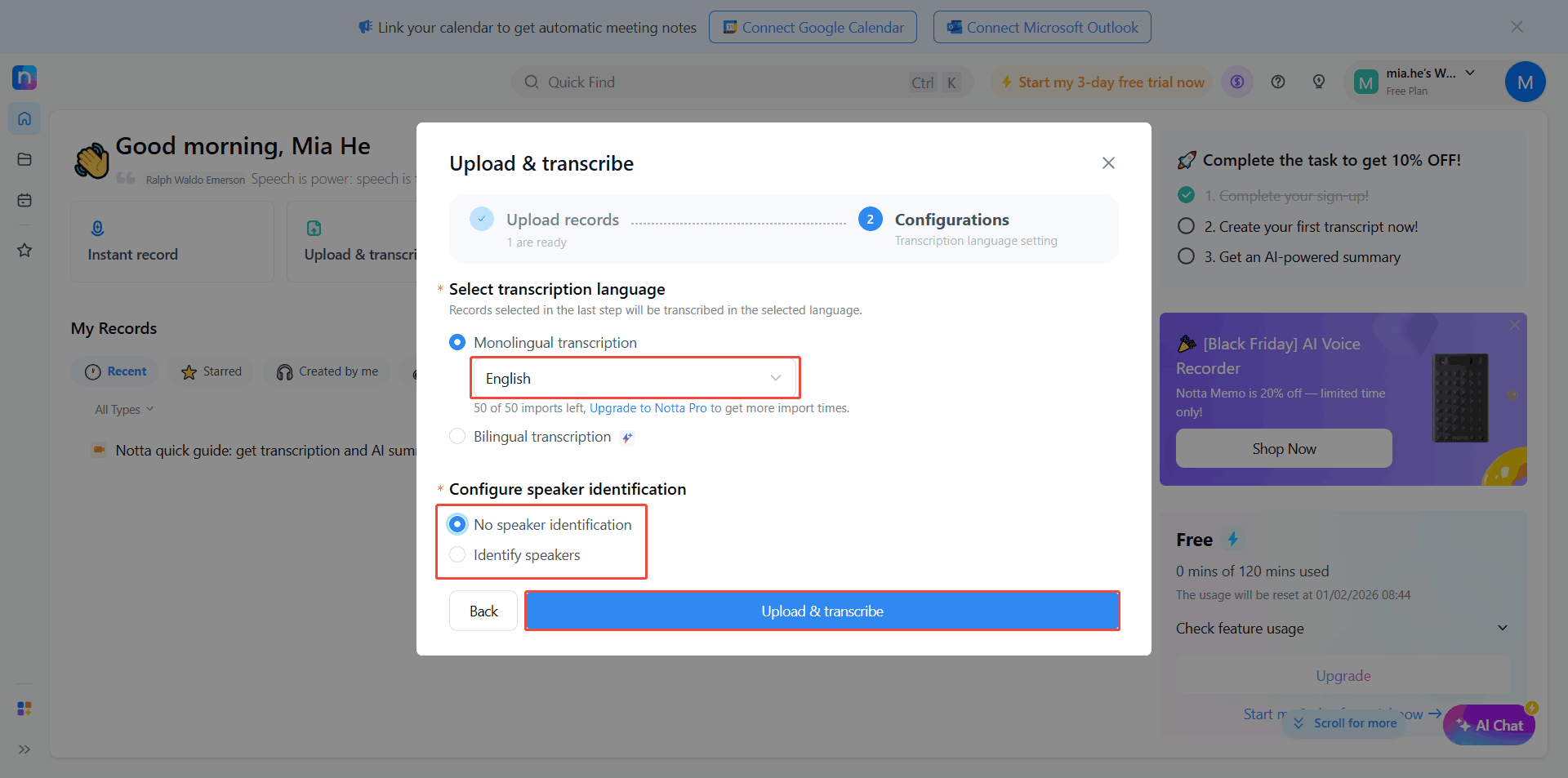Open the help question mark icon
The height and width of the screenshot is (778, 1568).
point(1277,82)
